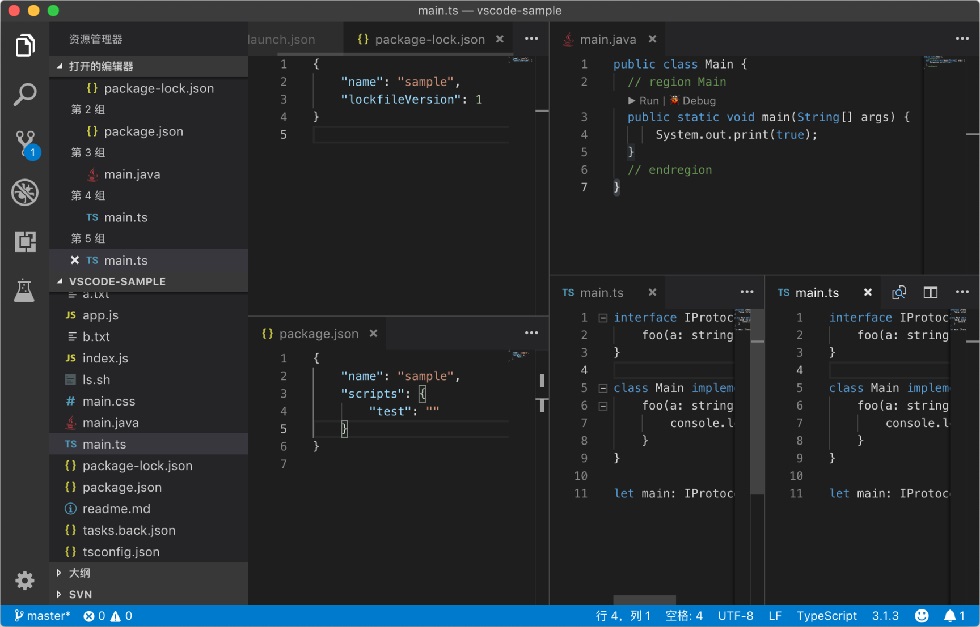Open more actions of main.java group

click(x=962, y=39)
